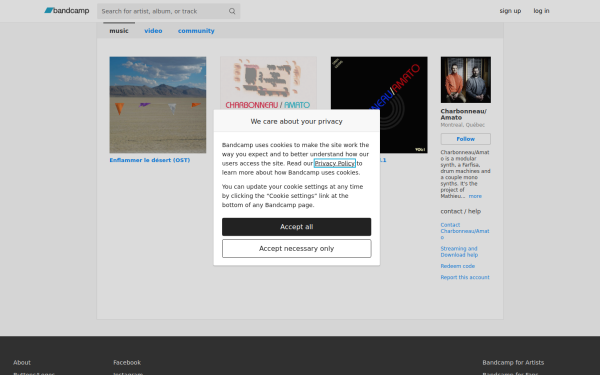
Task: Click the Bandcamp logo
Action: [67, 11]
